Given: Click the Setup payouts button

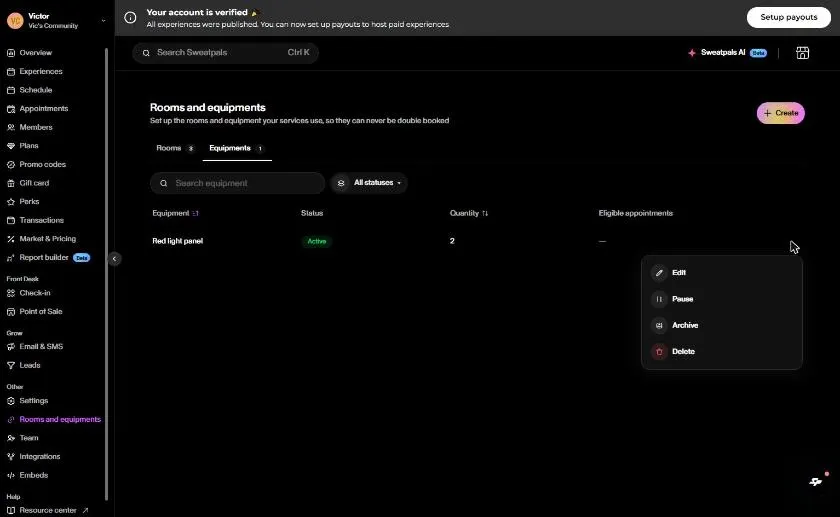Looking at the screenshot, I should 789,17.
